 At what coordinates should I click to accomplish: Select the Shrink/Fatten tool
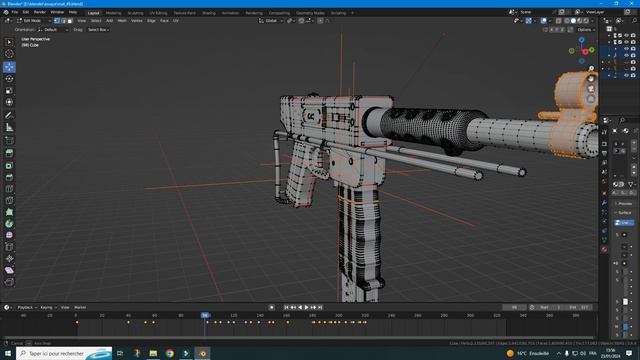point(9,259)
